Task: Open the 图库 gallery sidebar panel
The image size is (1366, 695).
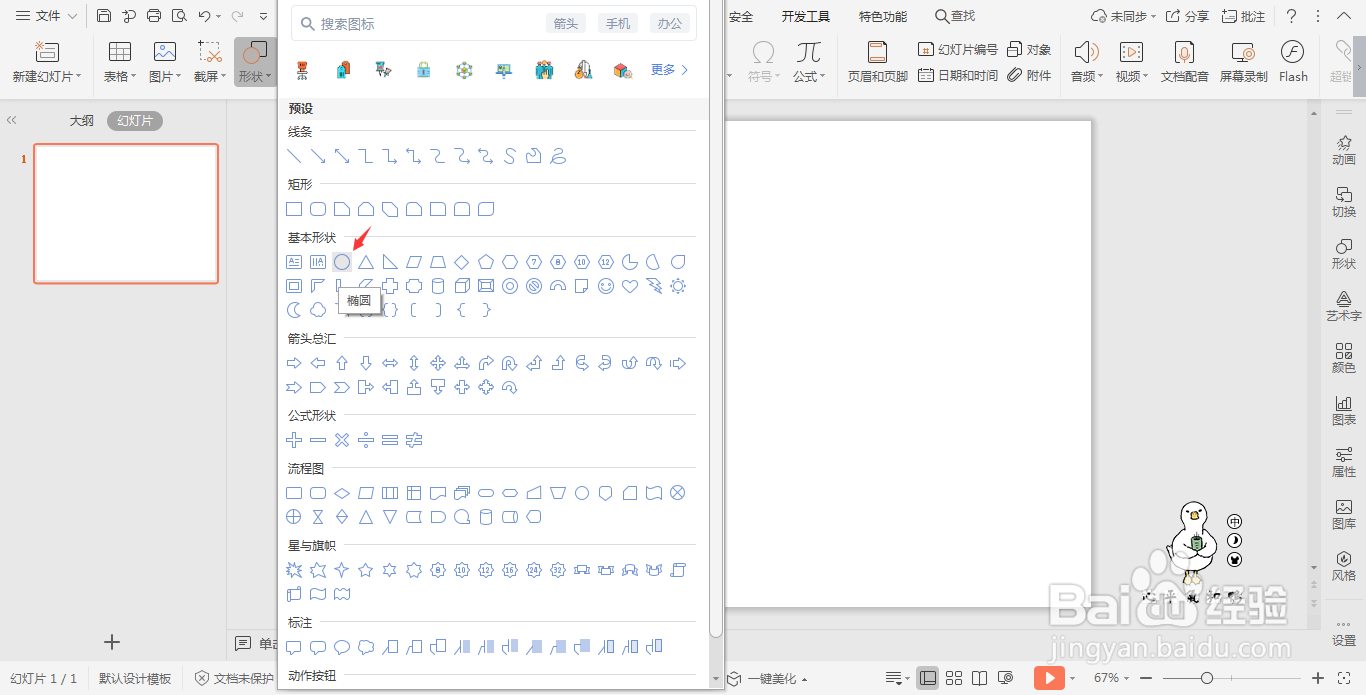Action: 1344,514
